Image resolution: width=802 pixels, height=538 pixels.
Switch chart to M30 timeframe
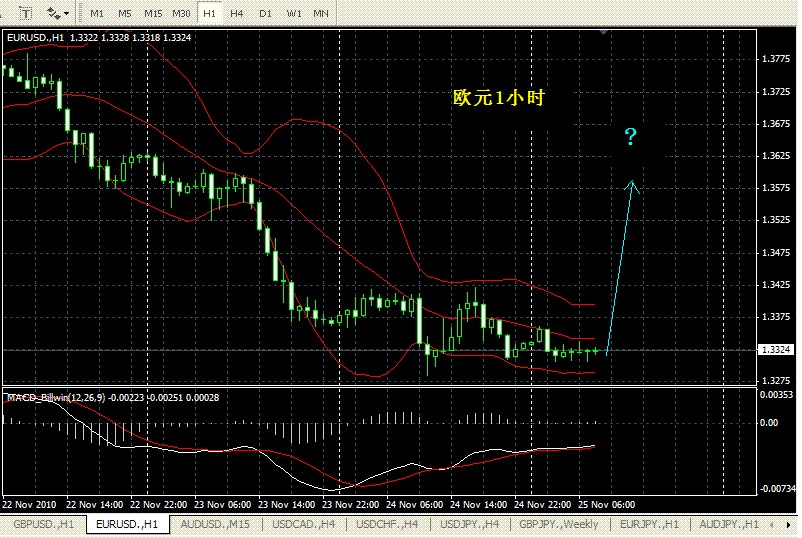(x=181, y=14)
